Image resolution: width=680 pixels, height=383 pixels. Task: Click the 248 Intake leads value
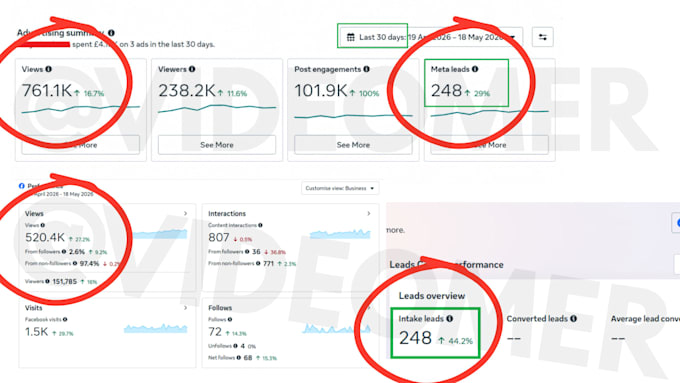415,338
